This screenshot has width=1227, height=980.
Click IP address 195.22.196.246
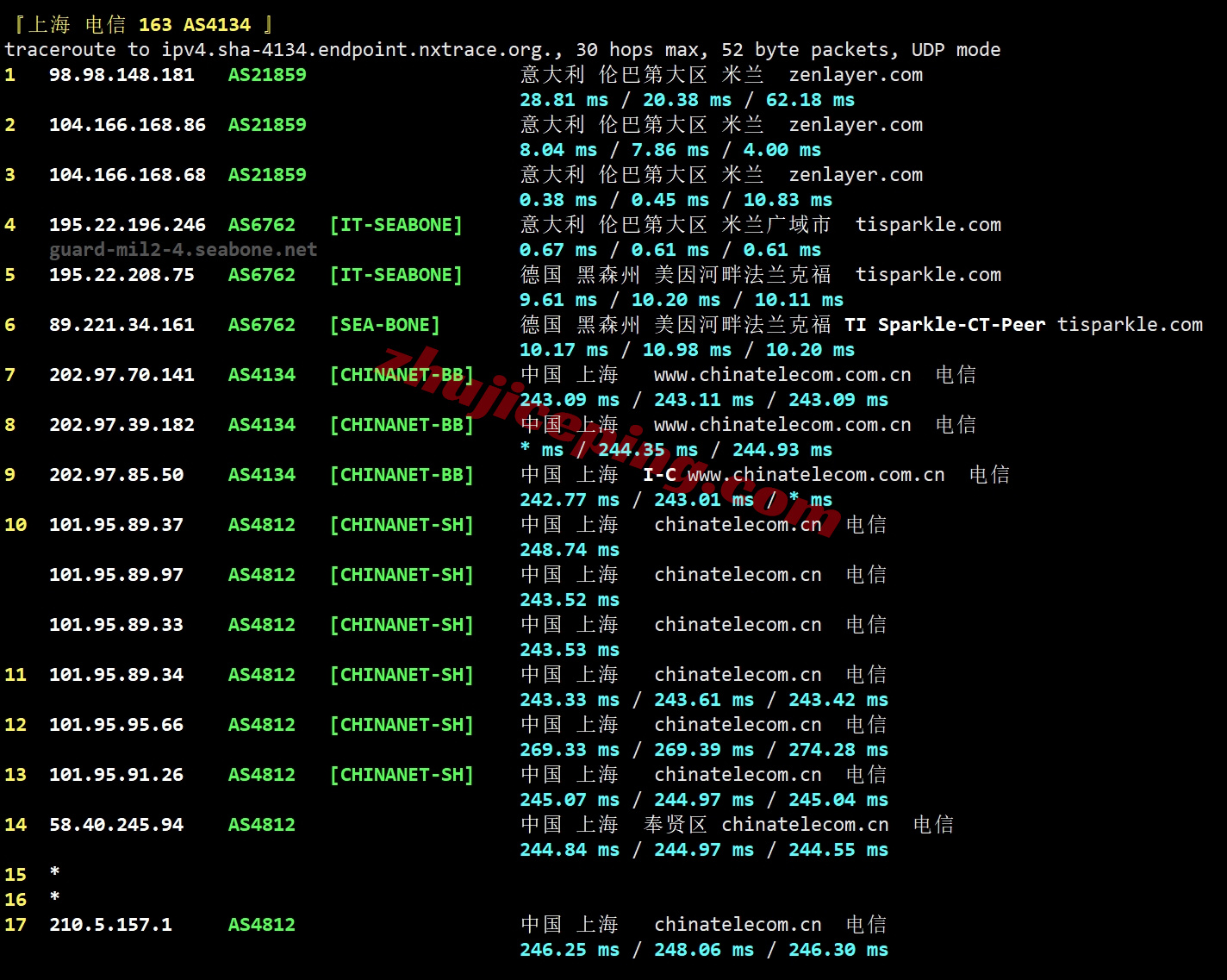128,225
